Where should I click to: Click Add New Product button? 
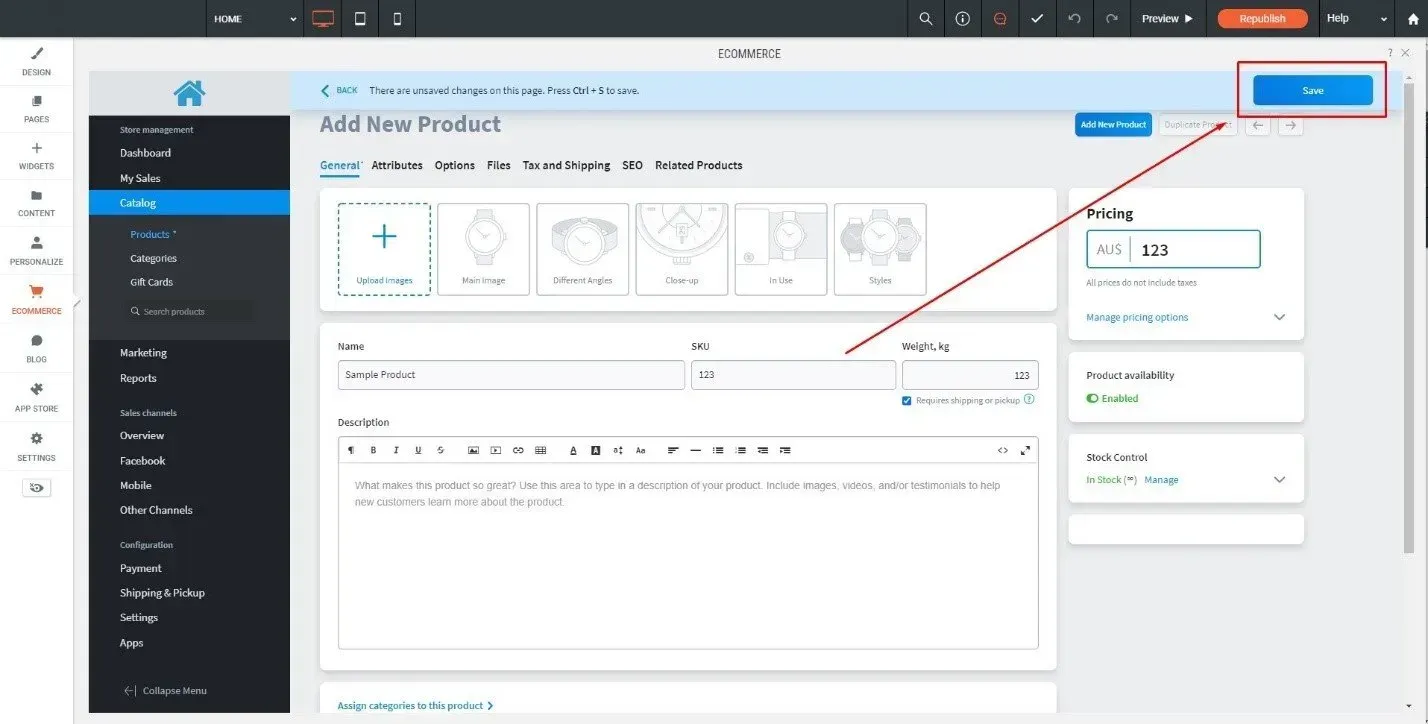(x=1113, y=124)
